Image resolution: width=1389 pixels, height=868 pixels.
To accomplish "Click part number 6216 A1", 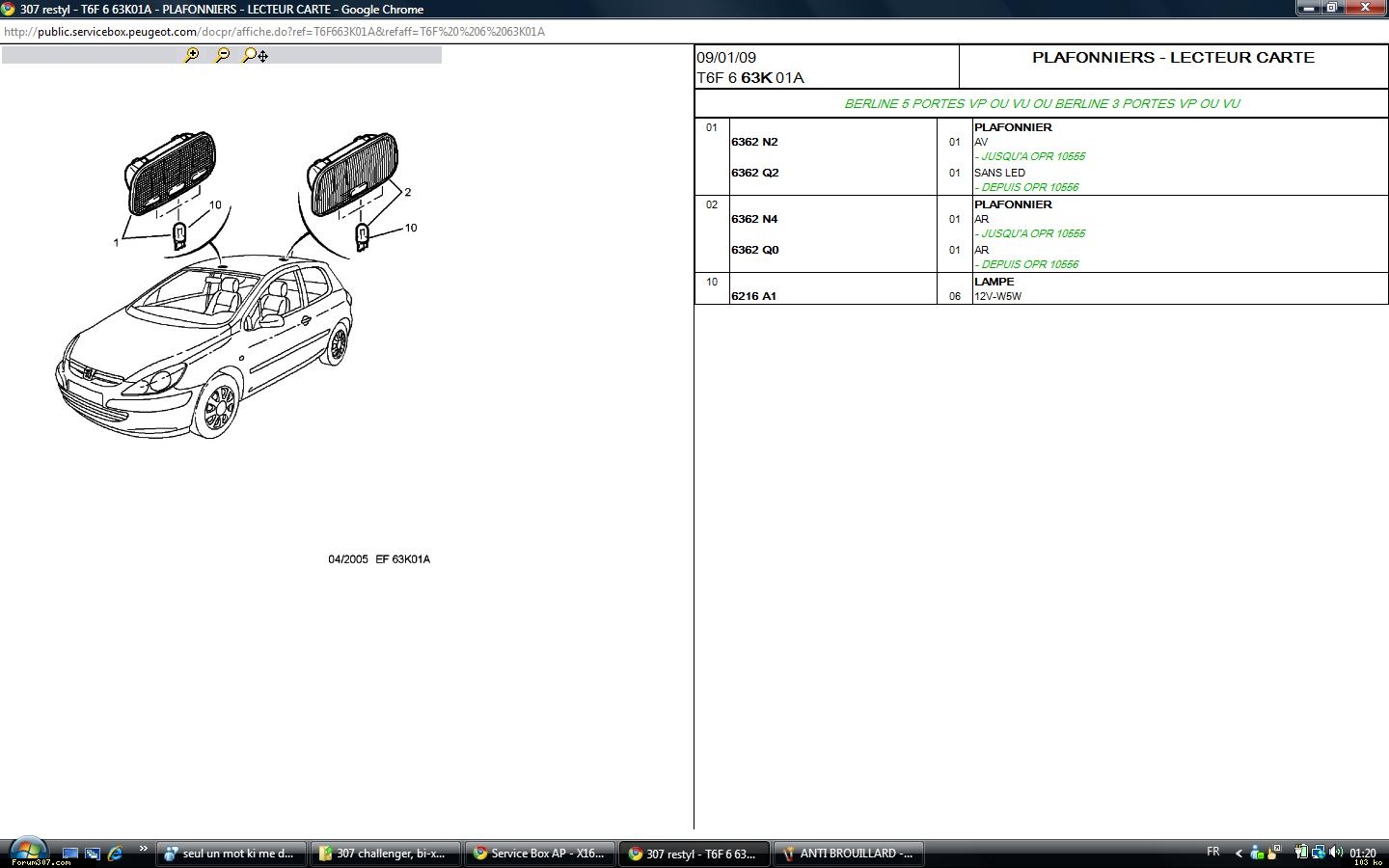I will coord(753,296).
